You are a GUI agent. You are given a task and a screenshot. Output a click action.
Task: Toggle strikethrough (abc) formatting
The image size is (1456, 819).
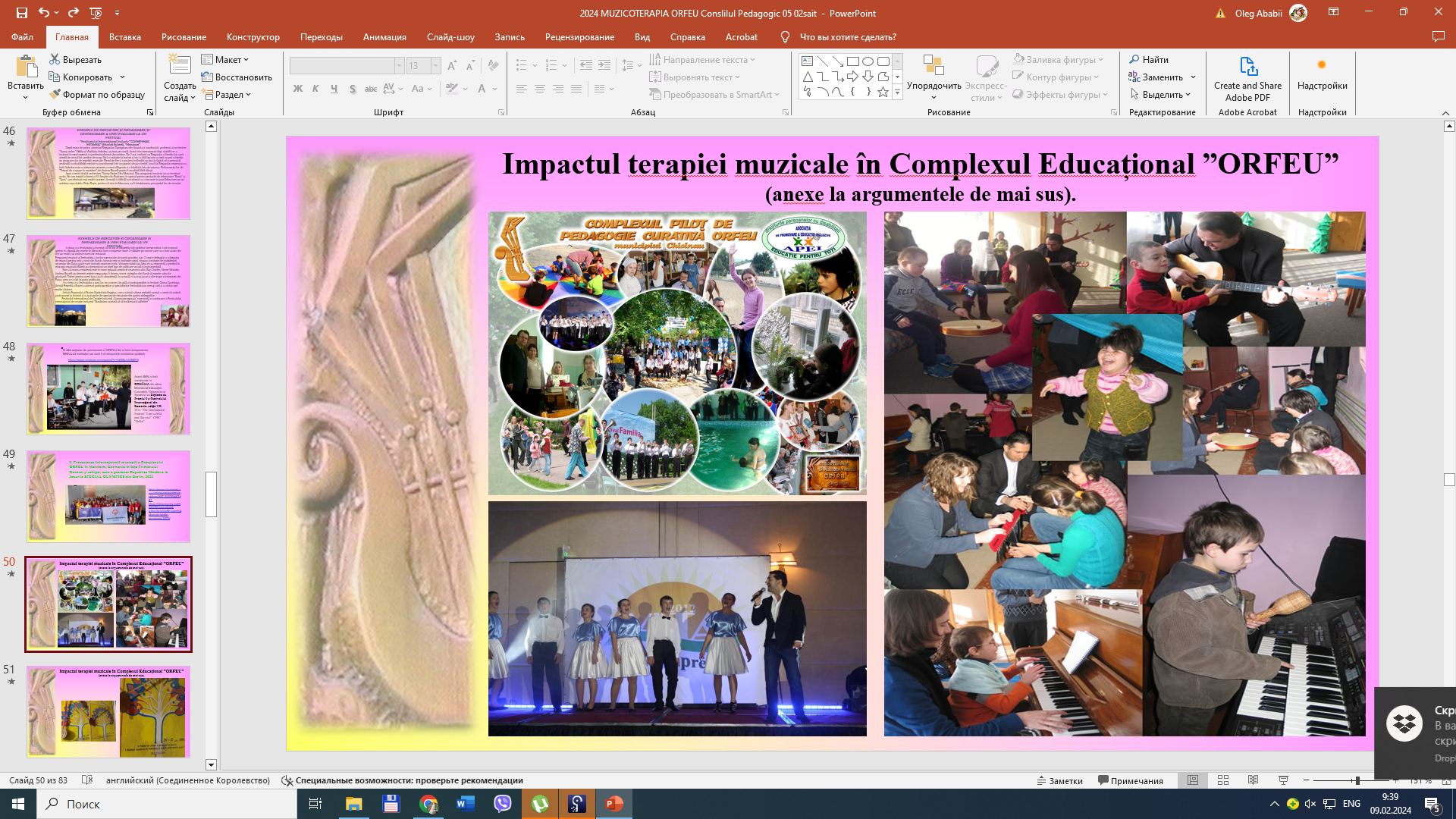pos(371,89)
